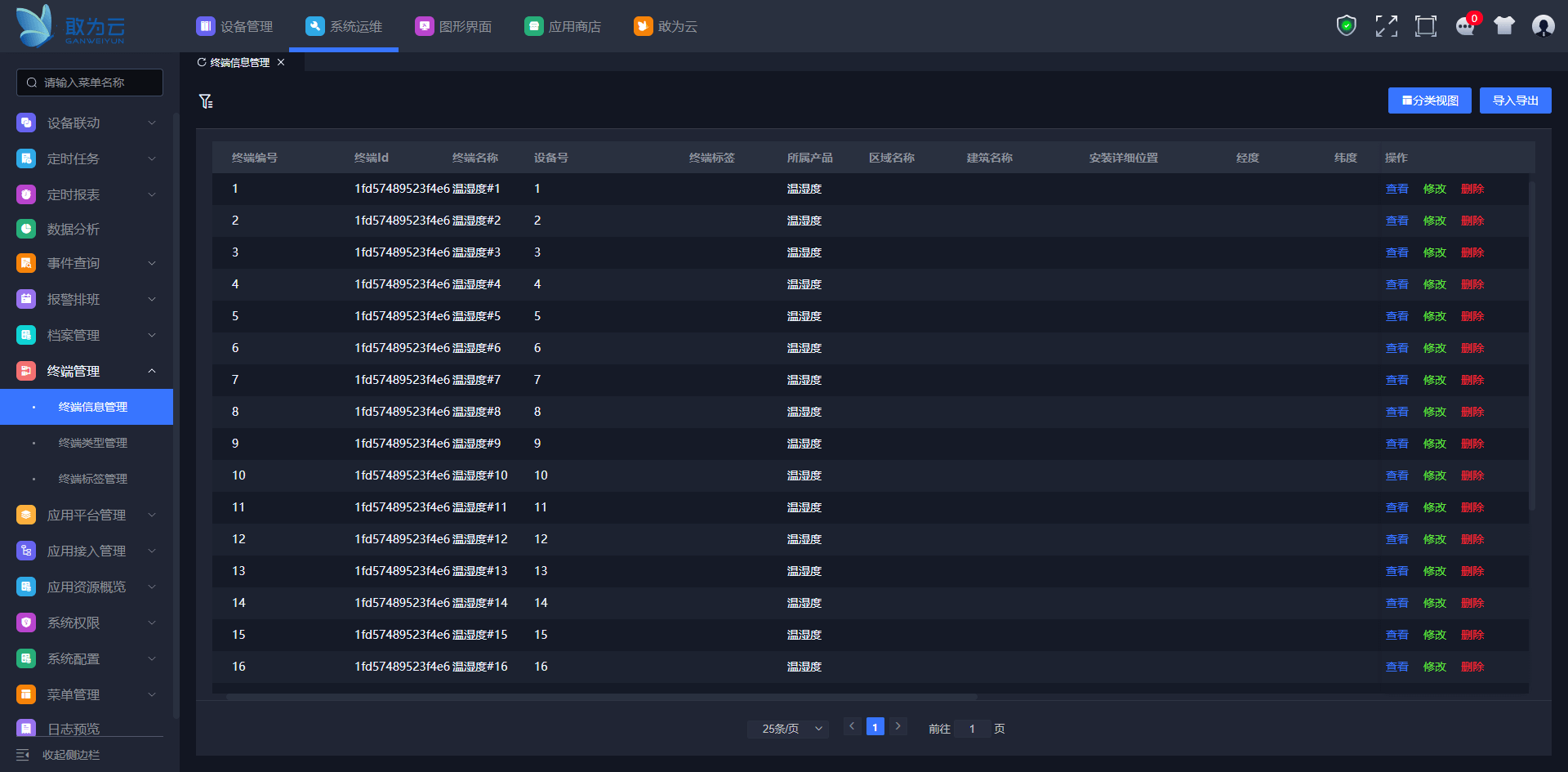Open the 25条/页 page size dropdown
Screen dimensions: 1568x772
pos(787,729)
